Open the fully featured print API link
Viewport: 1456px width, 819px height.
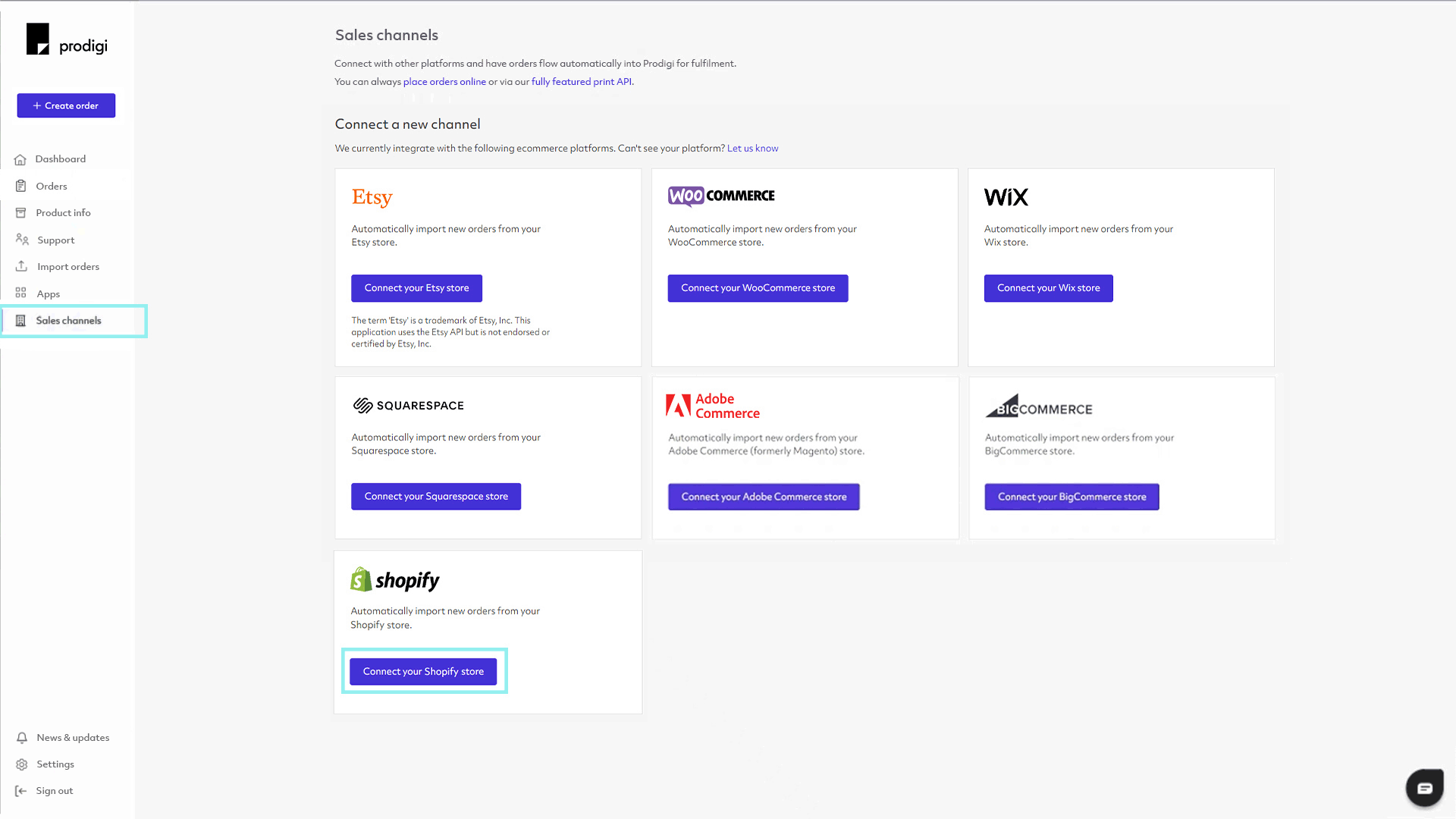(582, 81)
